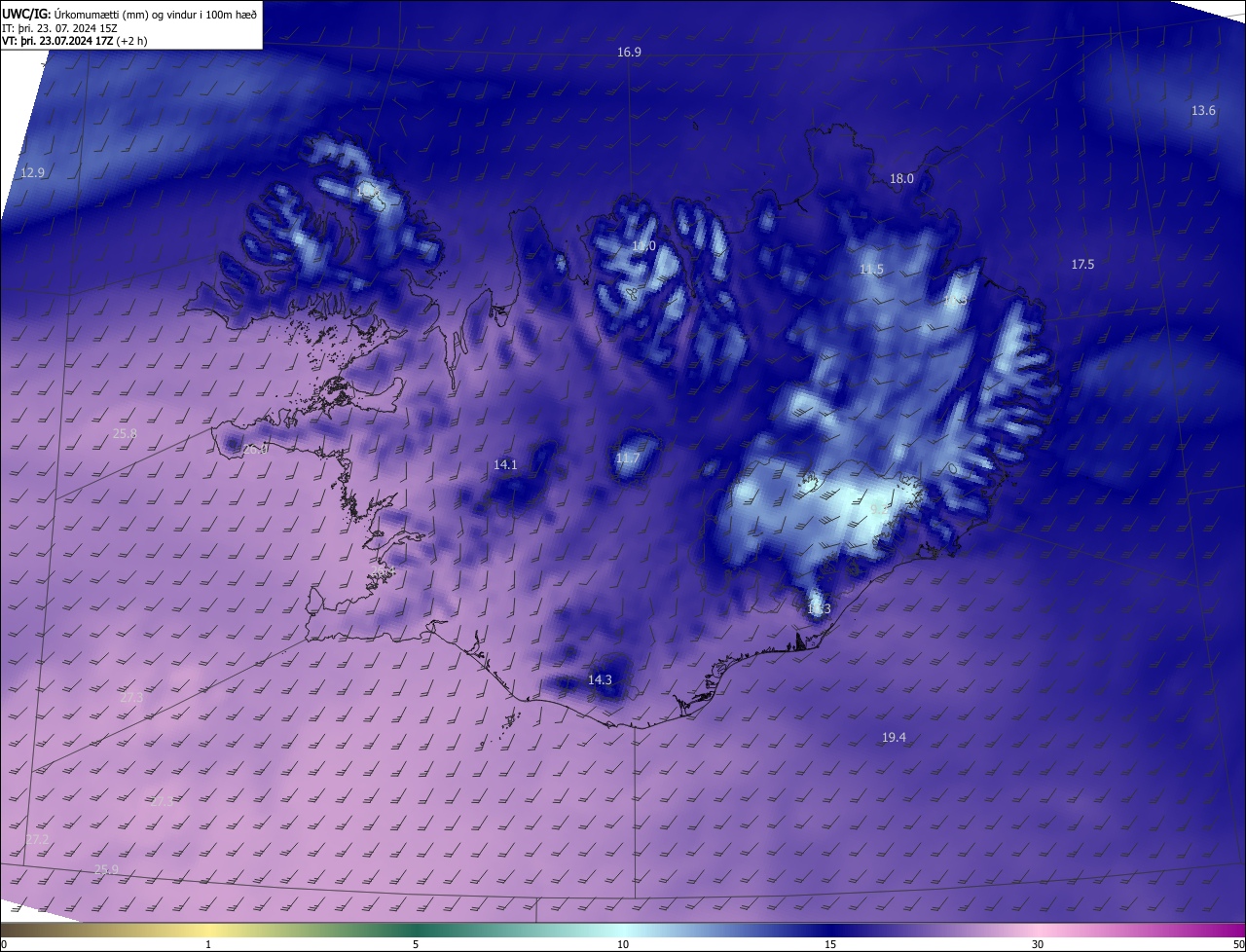Click the 16.9 value on the map
This screenshot has height=952, width=1246.
point(630,52)
